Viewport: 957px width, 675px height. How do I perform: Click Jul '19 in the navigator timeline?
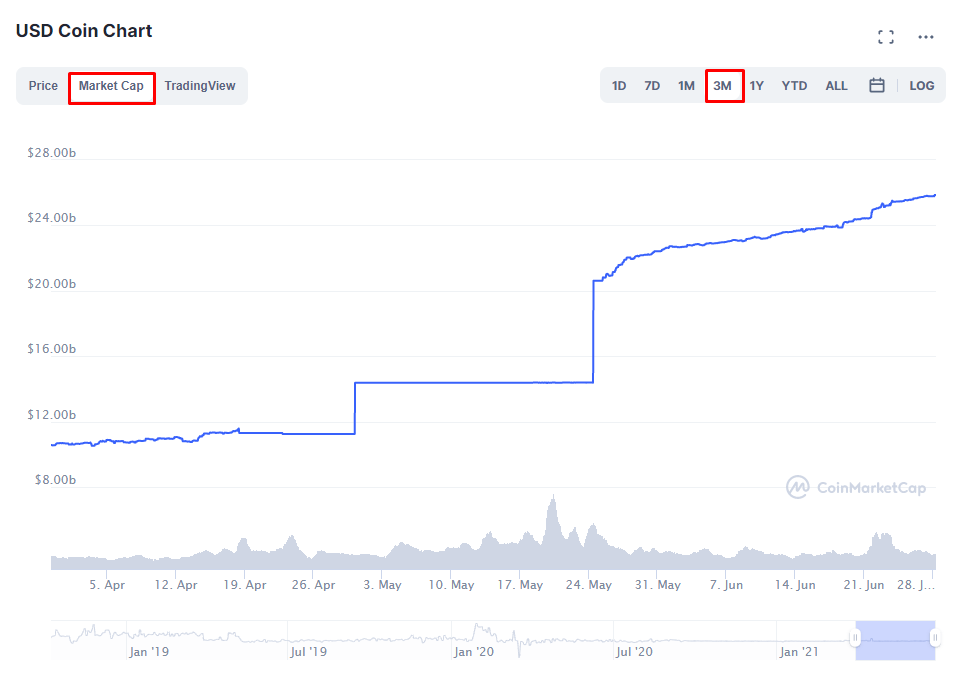click(x=308, y=652)
